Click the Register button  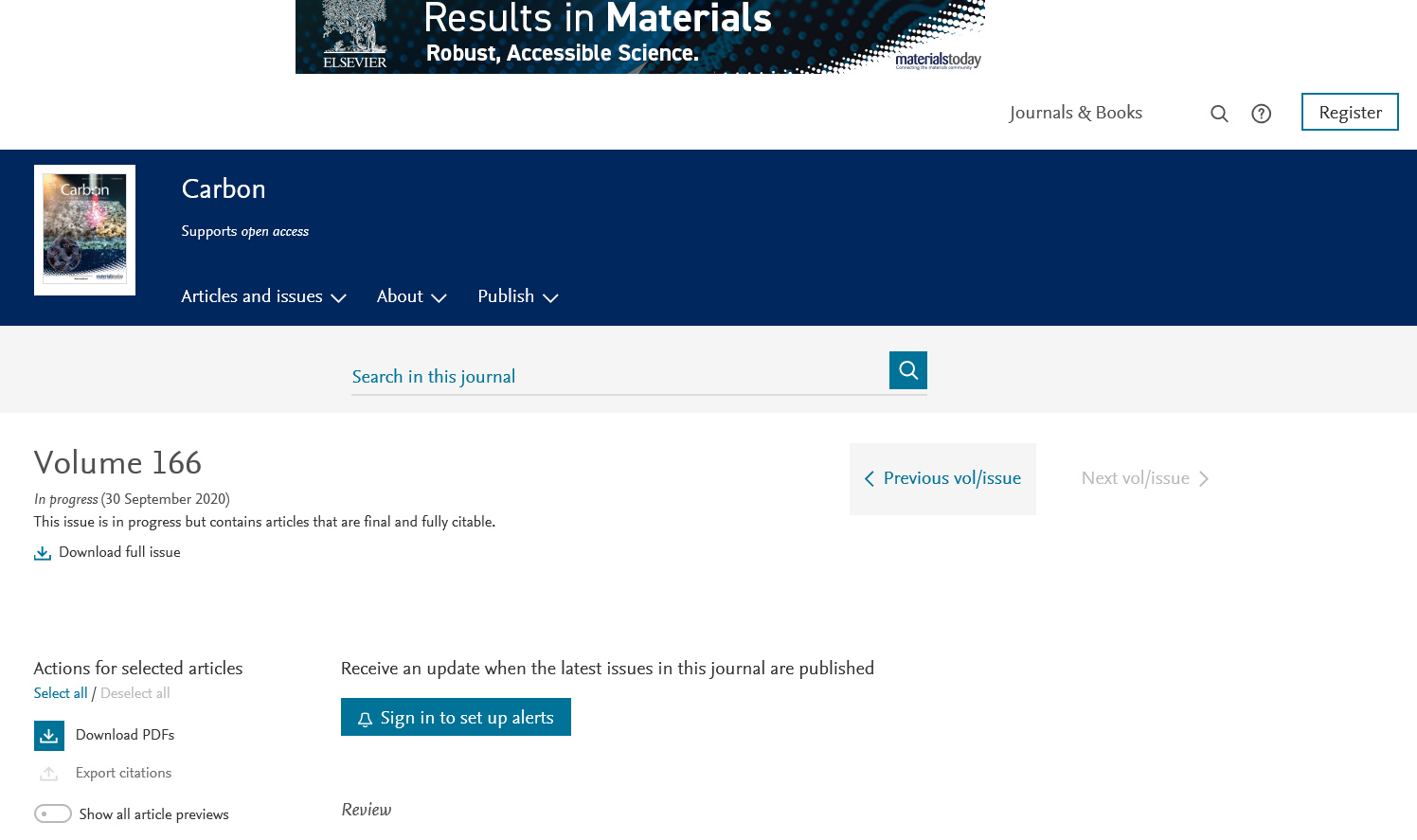pos(1350,112)
